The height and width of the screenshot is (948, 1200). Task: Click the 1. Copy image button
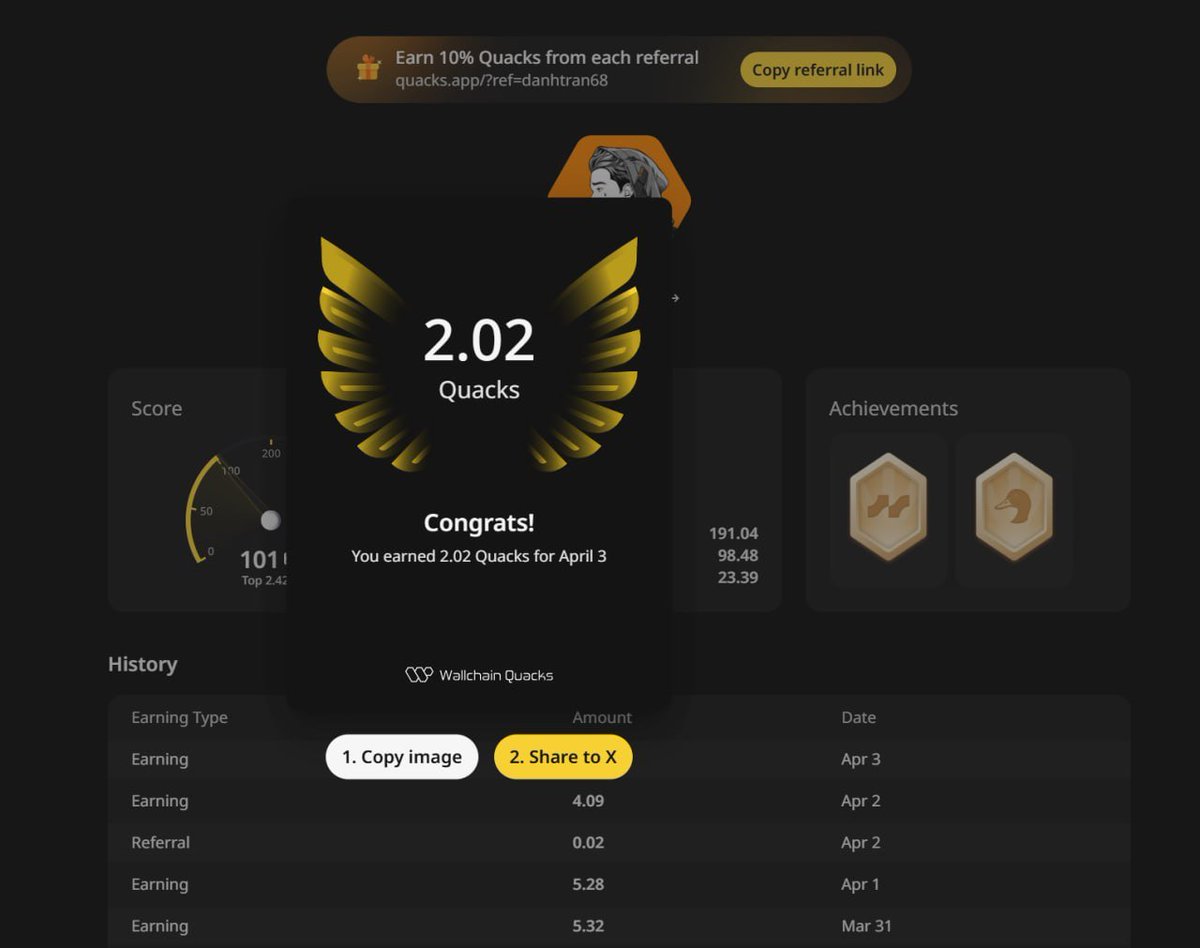402,757
